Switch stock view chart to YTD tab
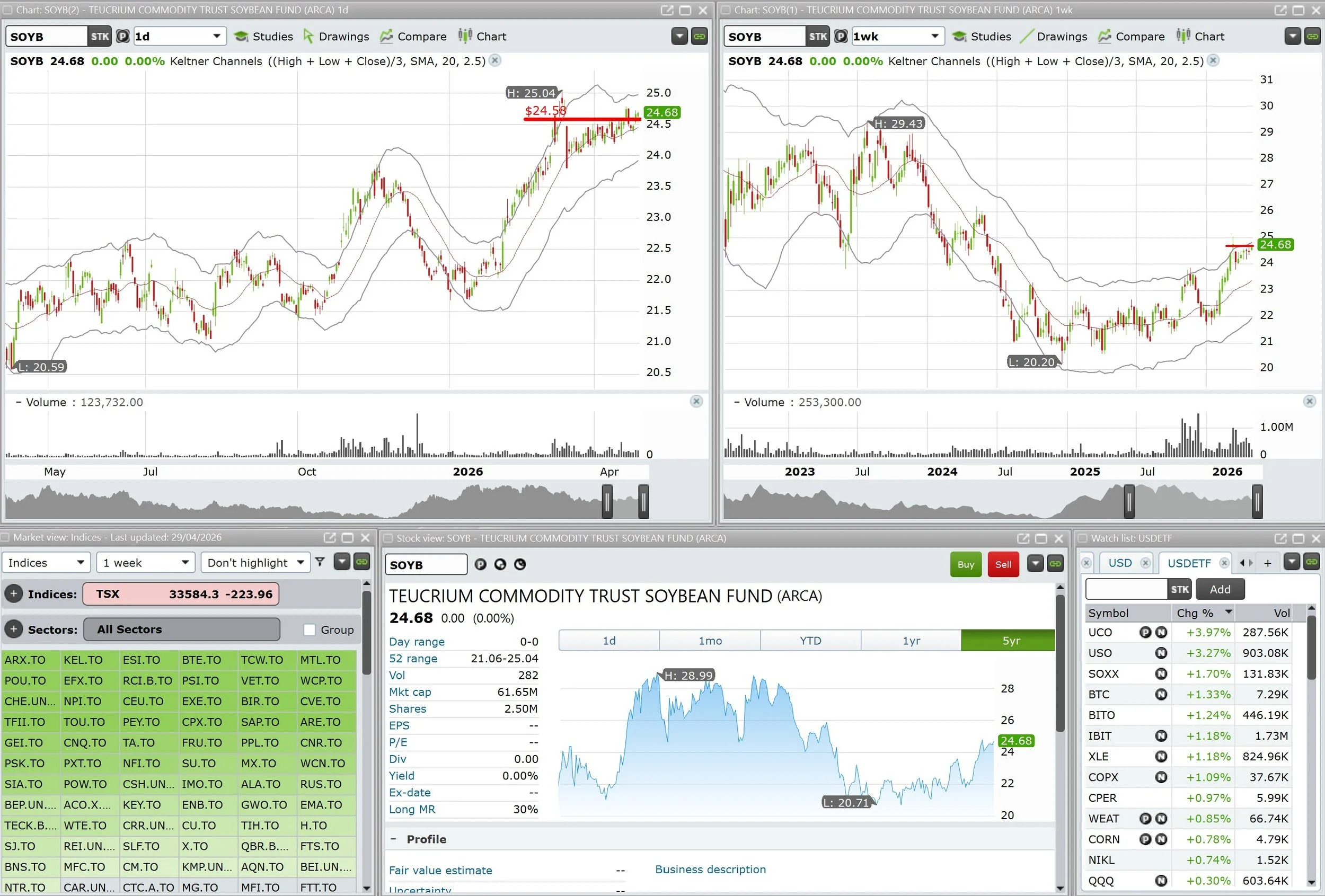Screen dimensions: 1325x896 [810, 641]
